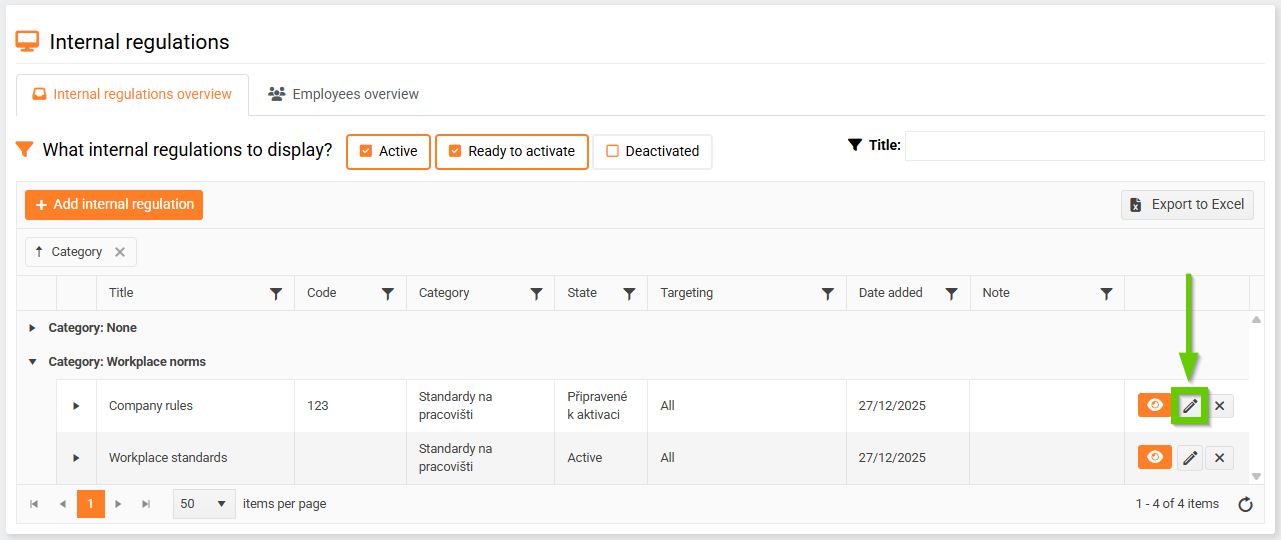Screen dimensions: 1281x540
Task: Remove the Category grouping chip
Action: [120, 252]
